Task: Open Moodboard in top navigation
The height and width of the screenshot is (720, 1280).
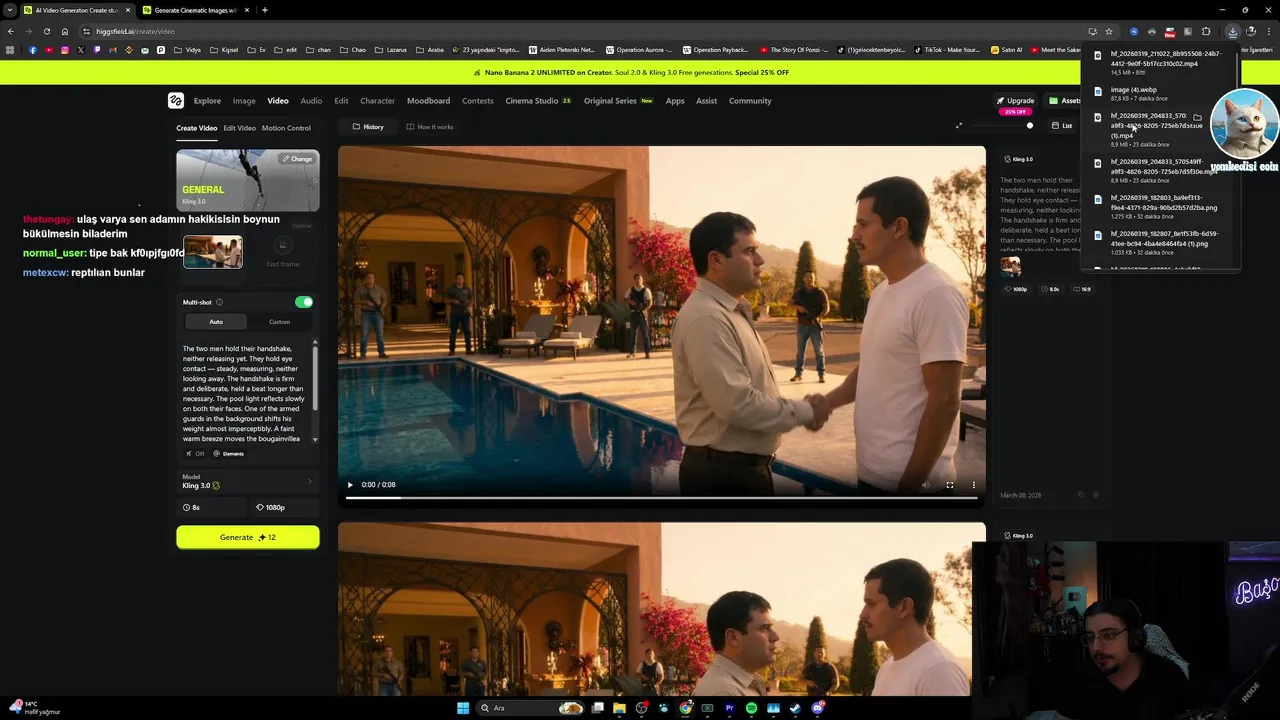Action: (428, 101)
